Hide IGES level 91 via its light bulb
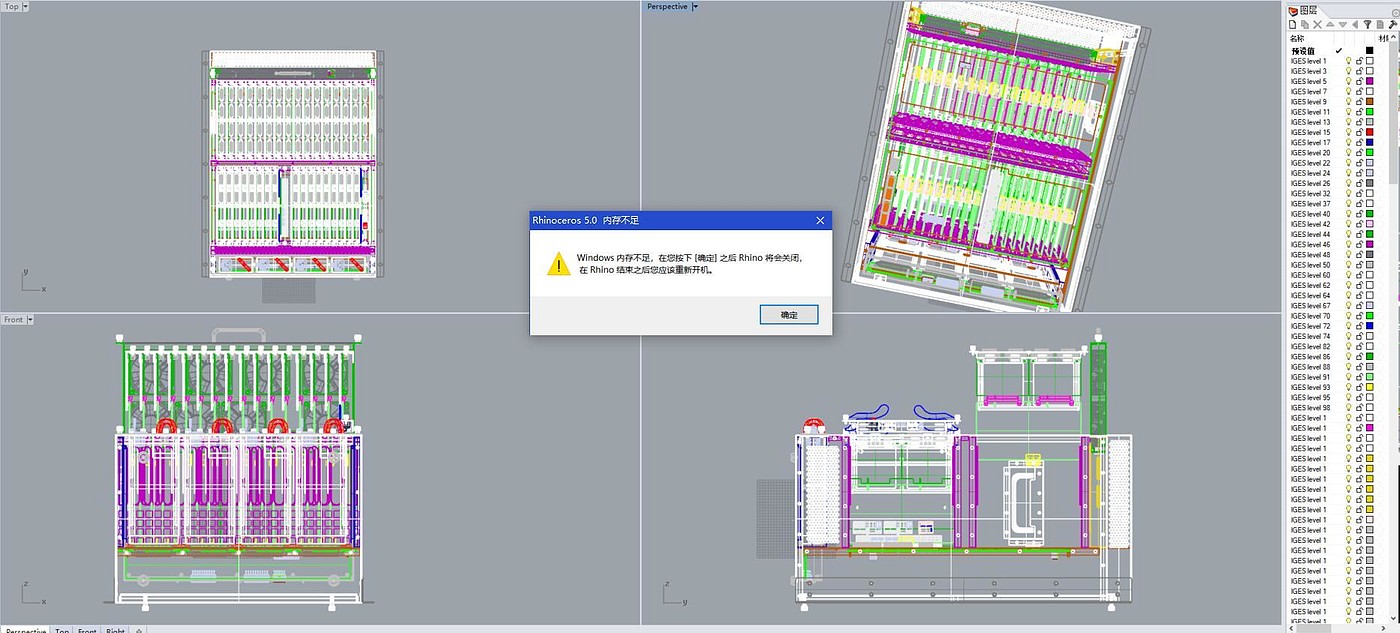 click(1348, 377)
